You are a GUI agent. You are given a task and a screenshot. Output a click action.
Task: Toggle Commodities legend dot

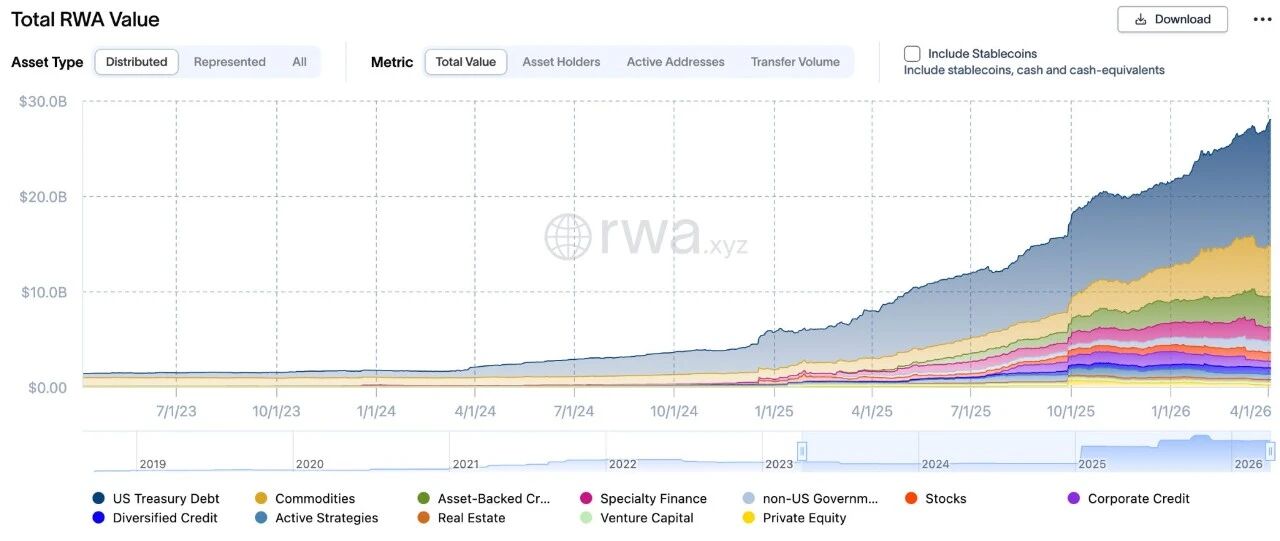pos(261,498)
